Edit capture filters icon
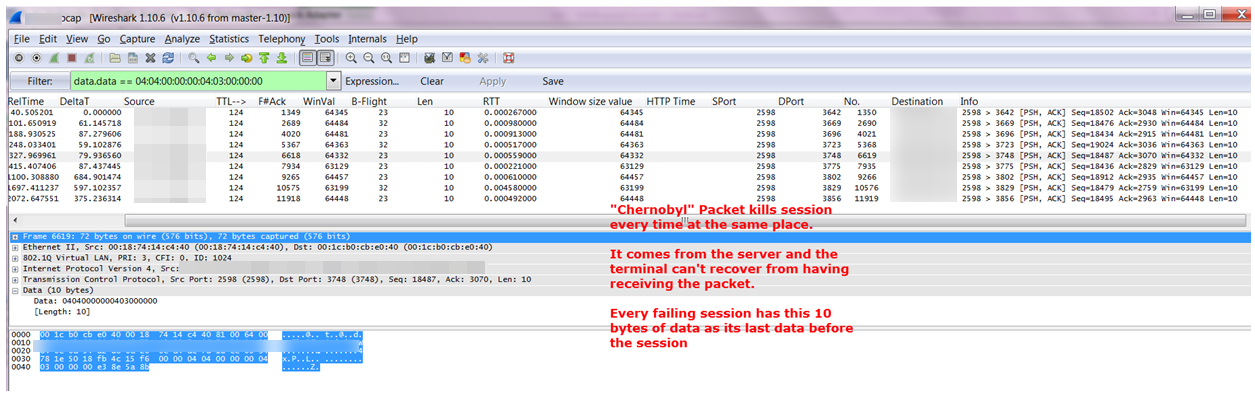1255x403 pixels. 429,57
